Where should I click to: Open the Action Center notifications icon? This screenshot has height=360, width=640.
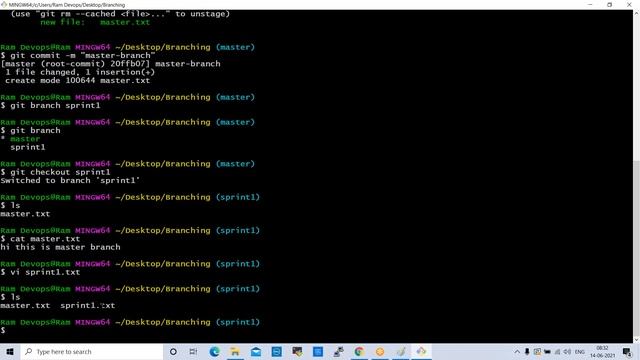pos(627,351)
